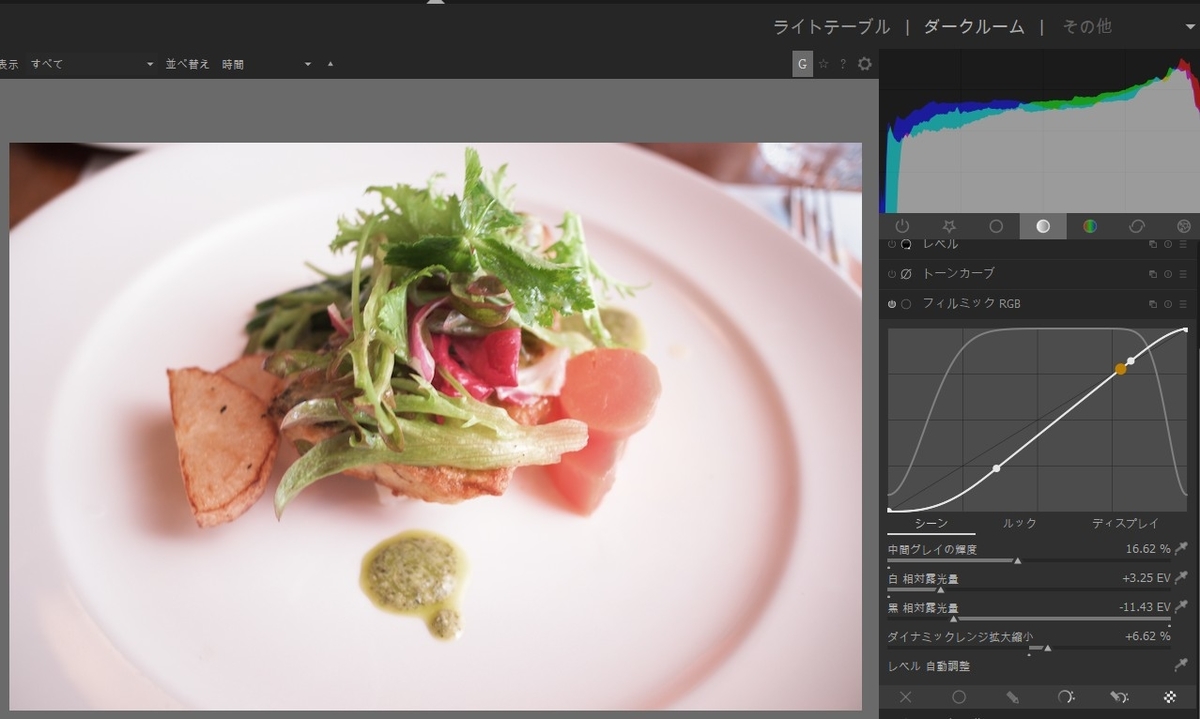
Task: Enable drawn and parametric mask icon
Action: click(1119, 697)
